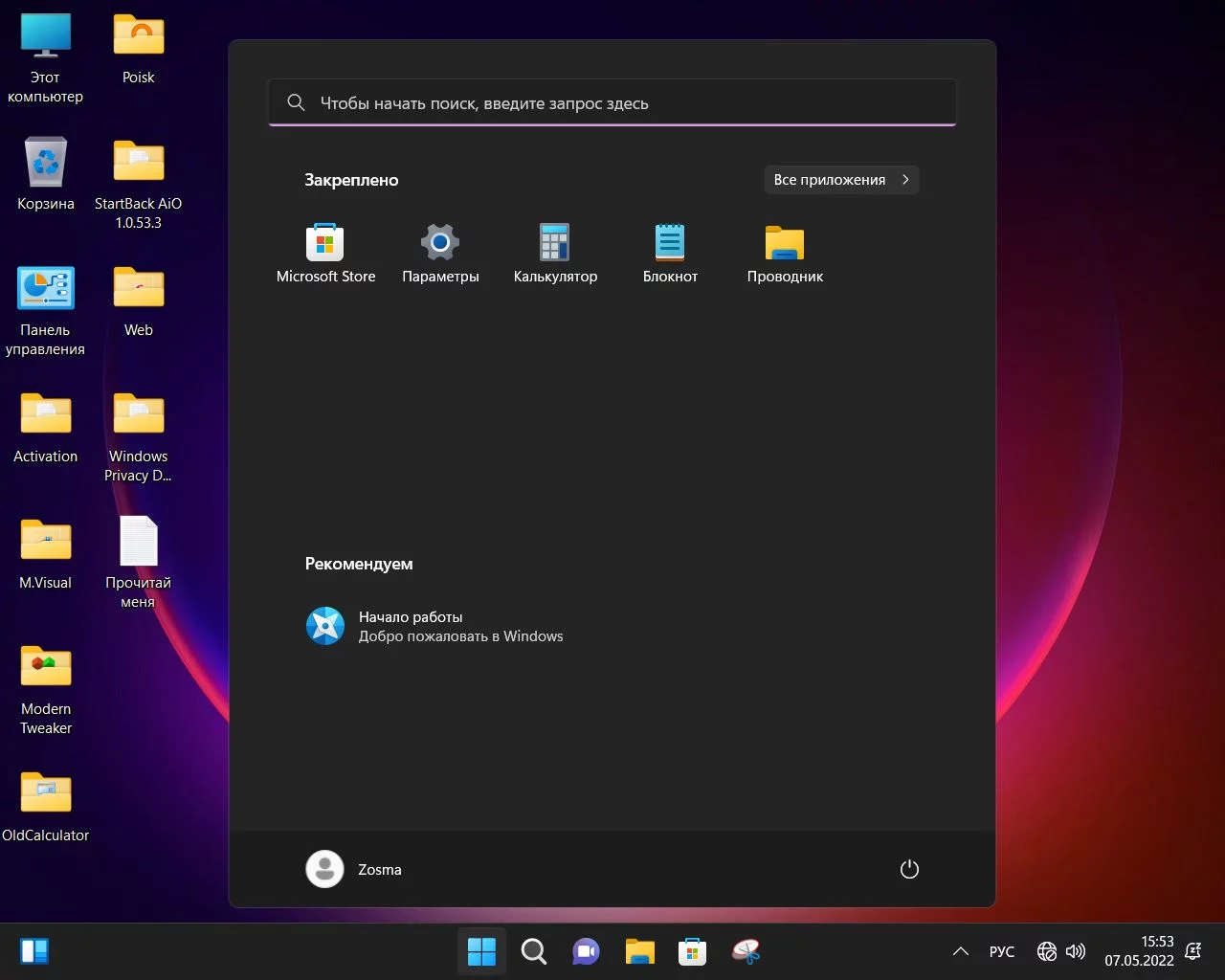This screenshot has width=1225, height=980.
Task: Open the volume speaker tray icon
Action: tap(1076, 951)
